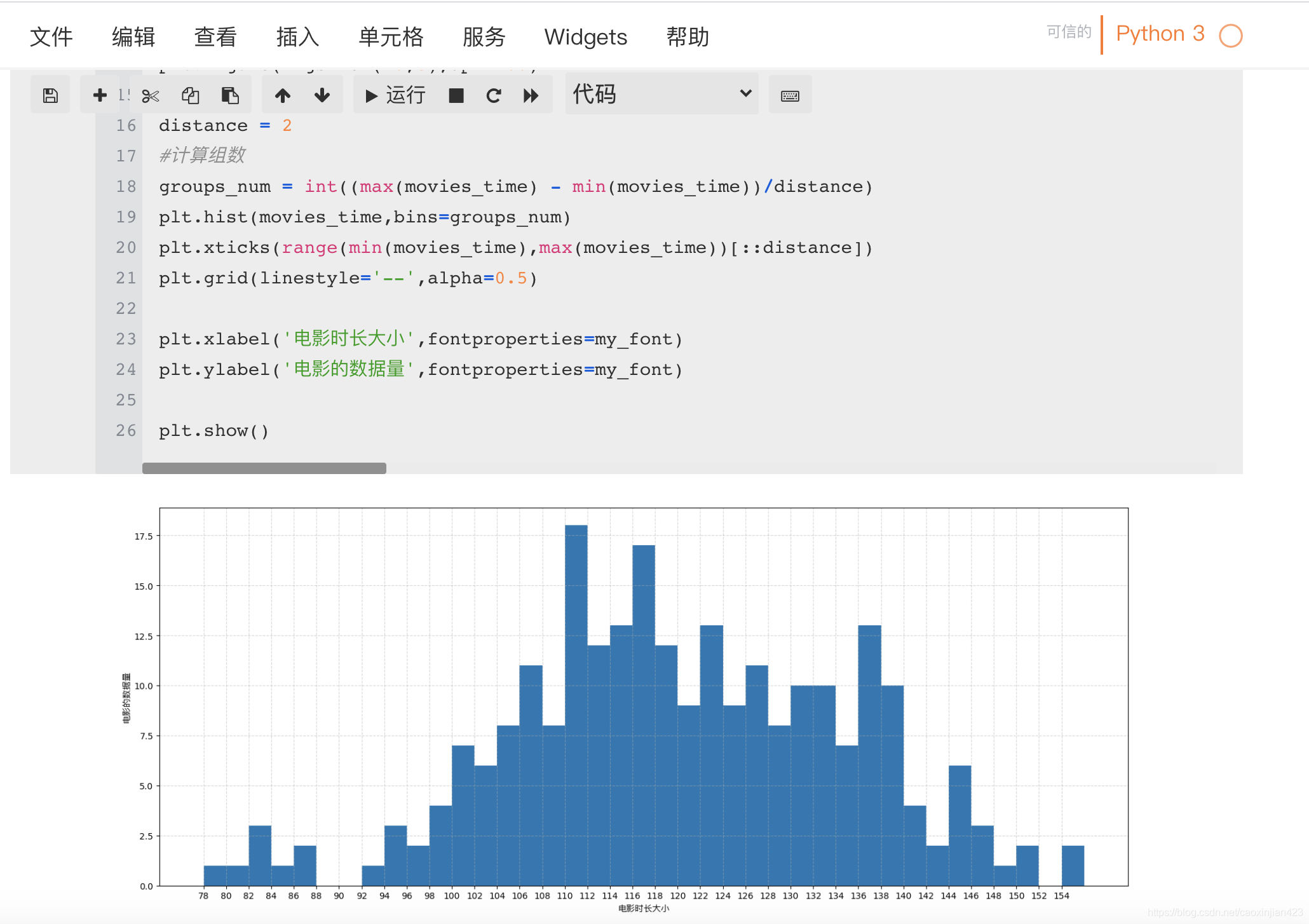Viewport: 1309px width, 924px height.
Task: Open the 代码 cell type dropdown
Action: (661, 94)
